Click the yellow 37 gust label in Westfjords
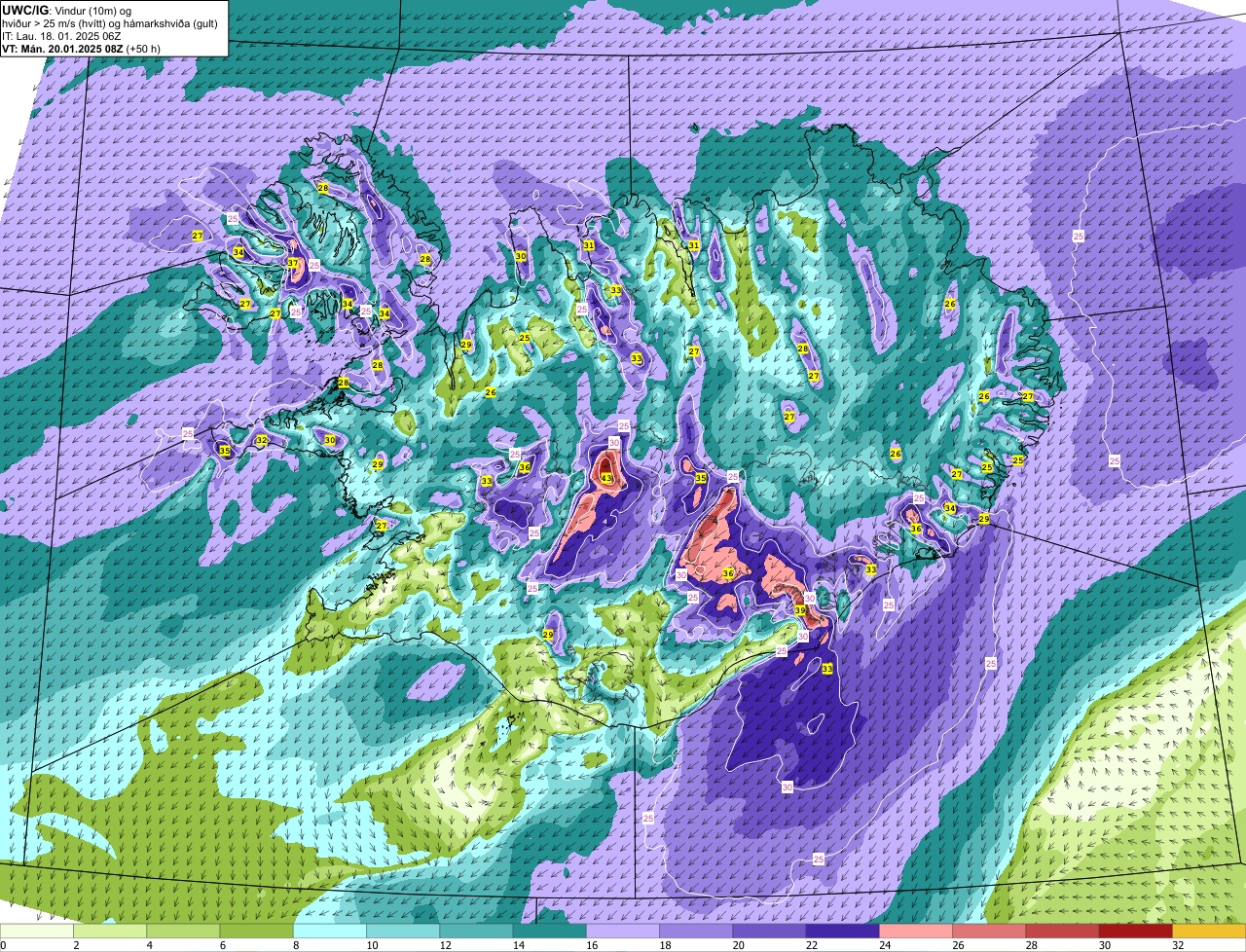Viewport: 1246px width, 952px height. [x=293, y=263]
